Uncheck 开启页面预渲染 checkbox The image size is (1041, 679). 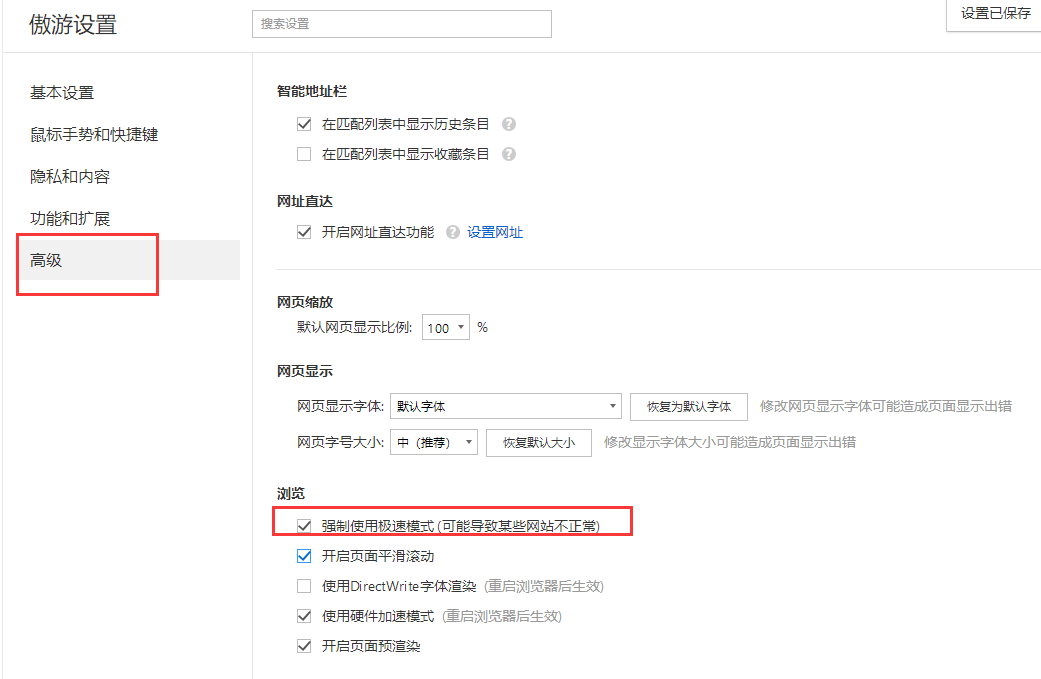click(x=305, y=647)
